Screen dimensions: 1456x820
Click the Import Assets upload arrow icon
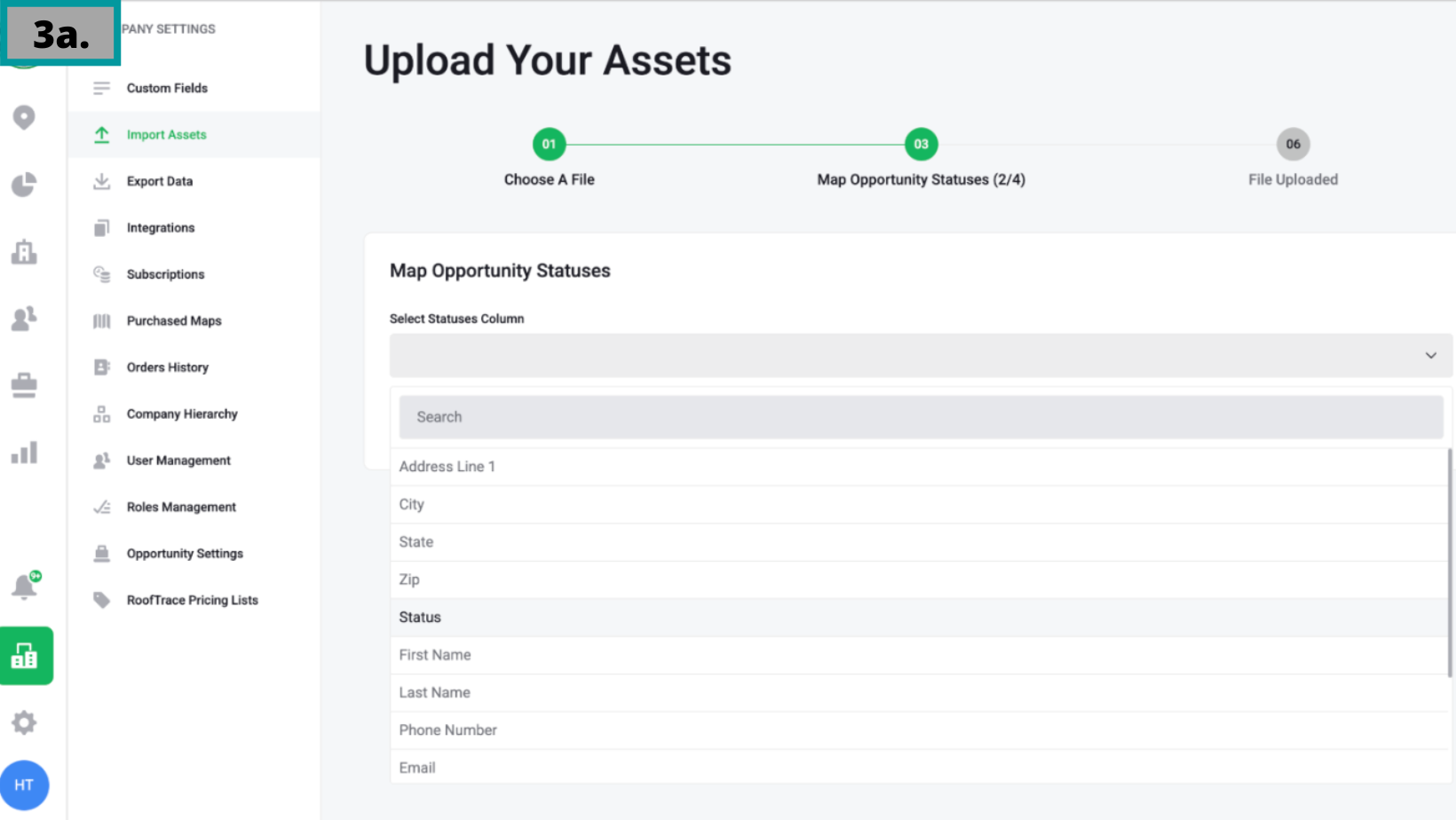[x=102, y=135]
